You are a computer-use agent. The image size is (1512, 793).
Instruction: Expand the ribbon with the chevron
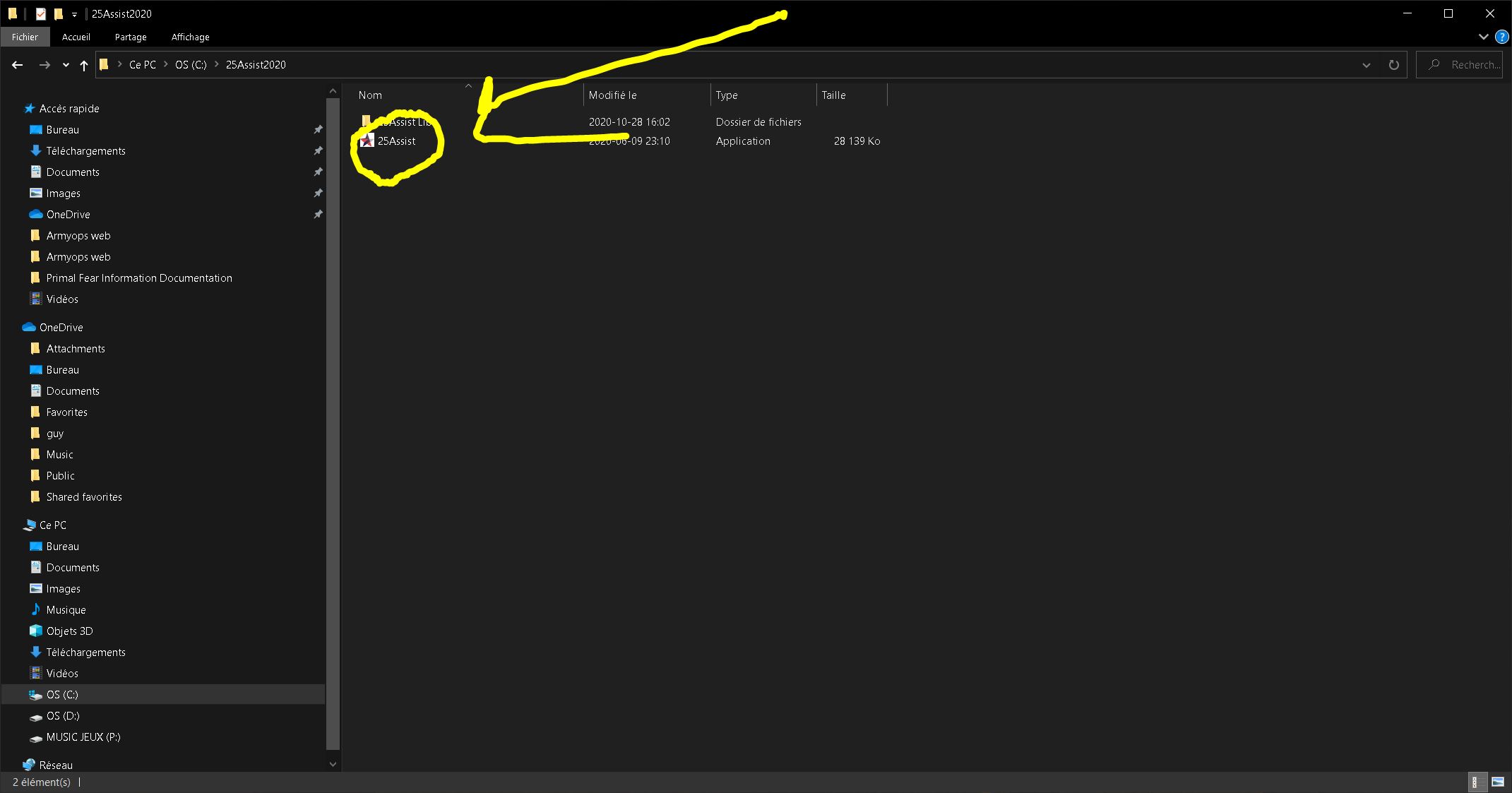click(1483, 37)
